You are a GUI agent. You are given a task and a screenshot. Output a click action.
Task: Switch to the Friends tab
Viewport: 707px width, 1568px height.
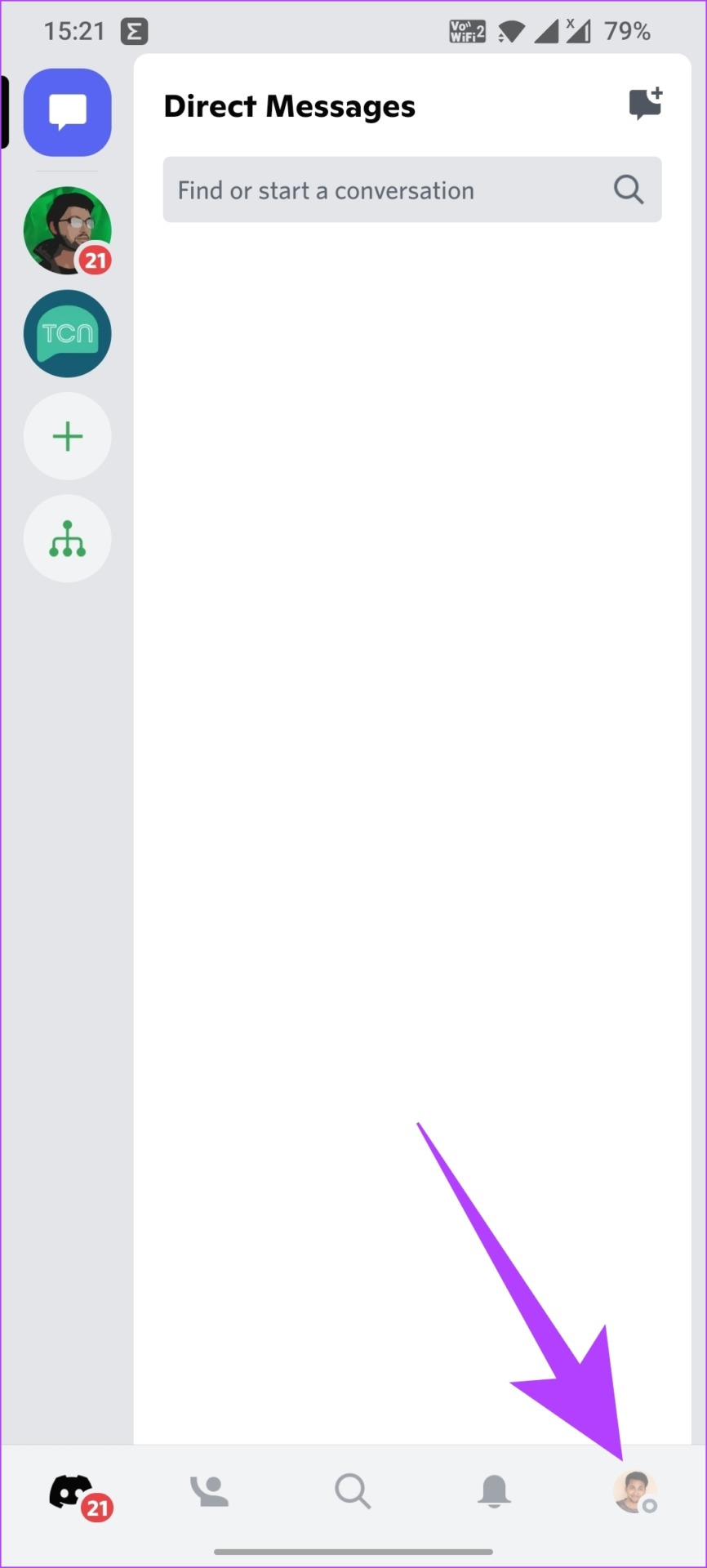(x=210, y=1491)
